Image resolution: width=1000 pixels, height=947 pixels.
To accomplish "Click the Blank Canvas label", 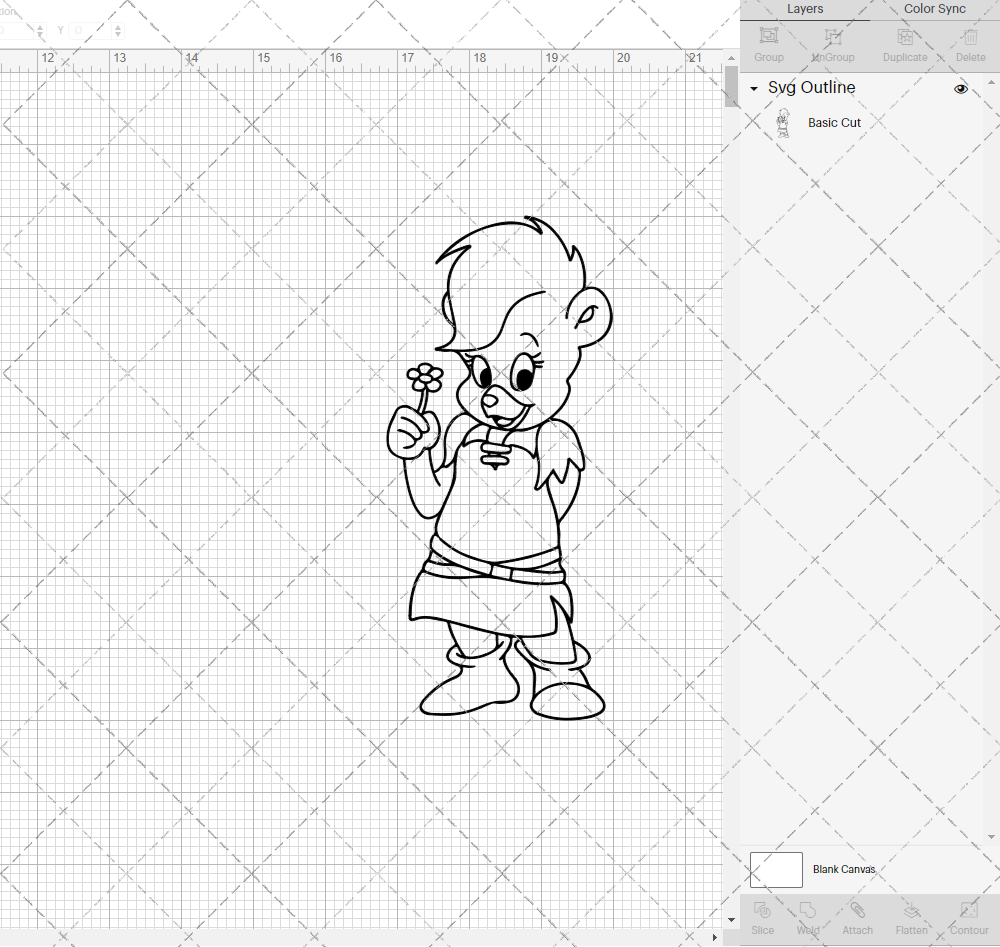I will tap(844, 869).
